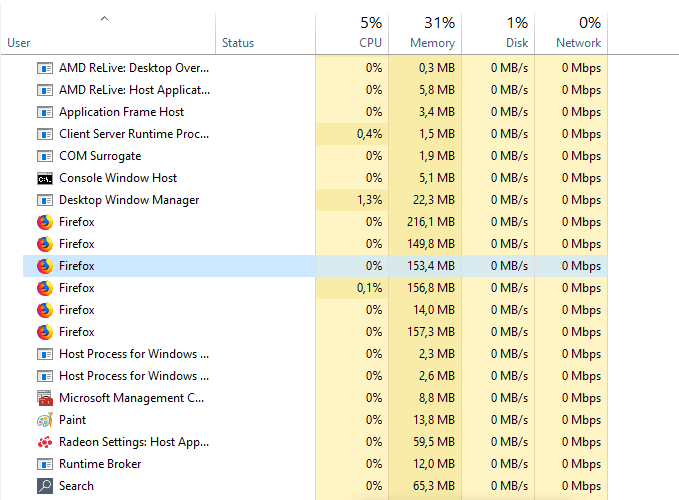Screen dimensions: 679x500
Task: Click the Radeon Settings Host App icon
Action: (x=45, y=442)
